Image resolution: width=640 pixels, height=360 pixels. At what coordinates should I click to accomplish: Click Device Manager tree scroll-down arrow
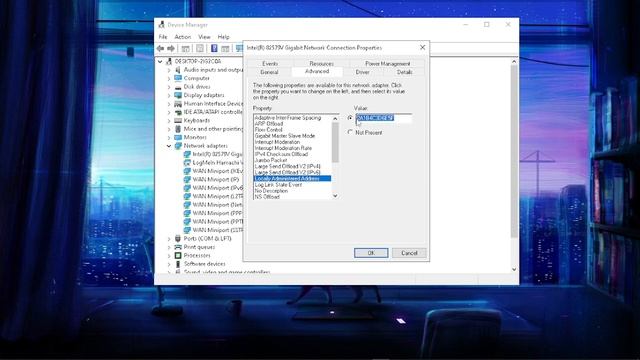[514, 269]
